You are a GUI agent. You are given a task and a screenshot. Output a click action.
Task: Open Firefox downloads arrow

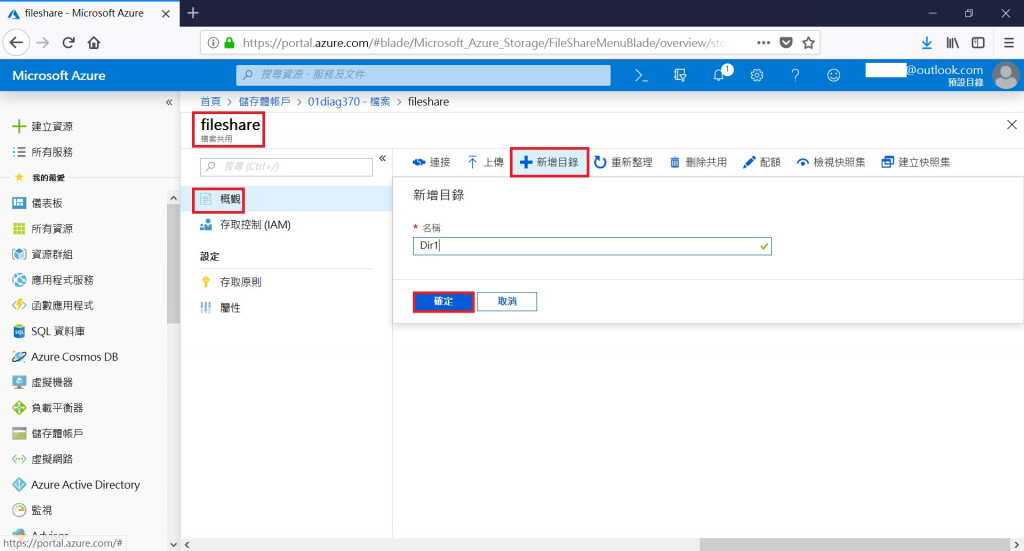tap(927, 42)
